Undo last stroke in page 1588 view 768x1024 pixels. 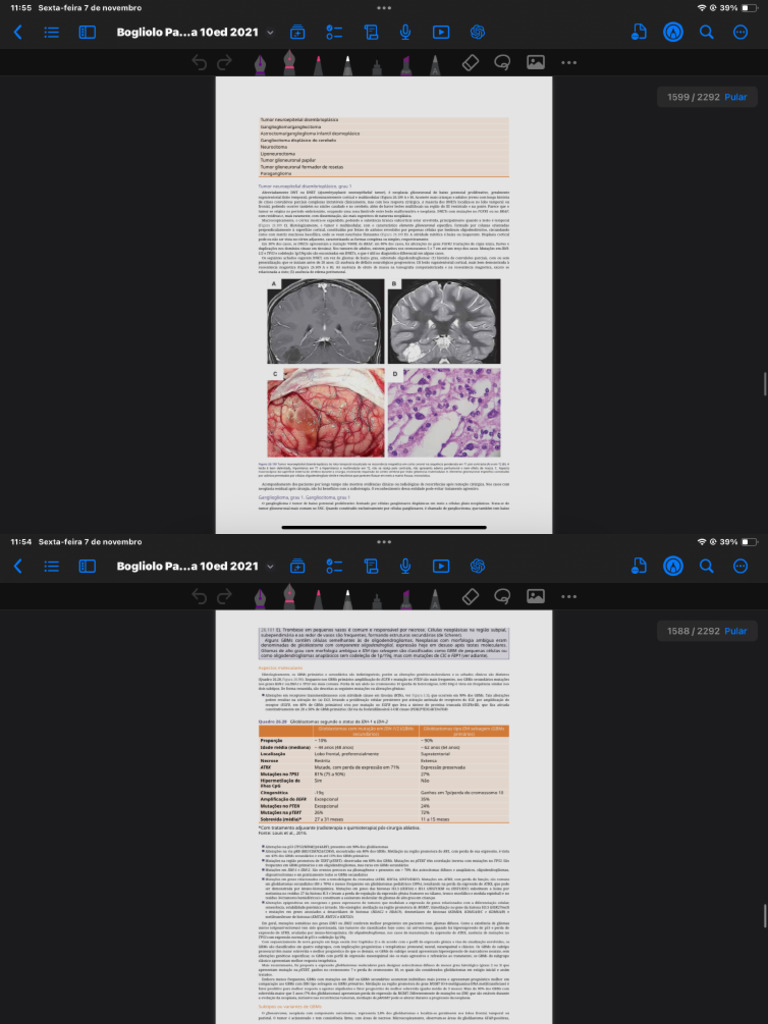pos(199,597)
